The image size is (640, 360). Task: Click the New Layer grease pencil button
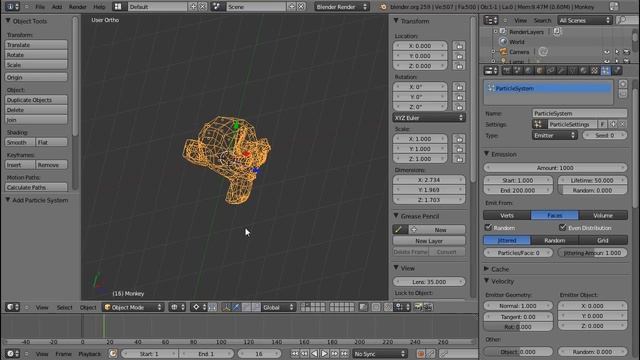tap(429, 241)
